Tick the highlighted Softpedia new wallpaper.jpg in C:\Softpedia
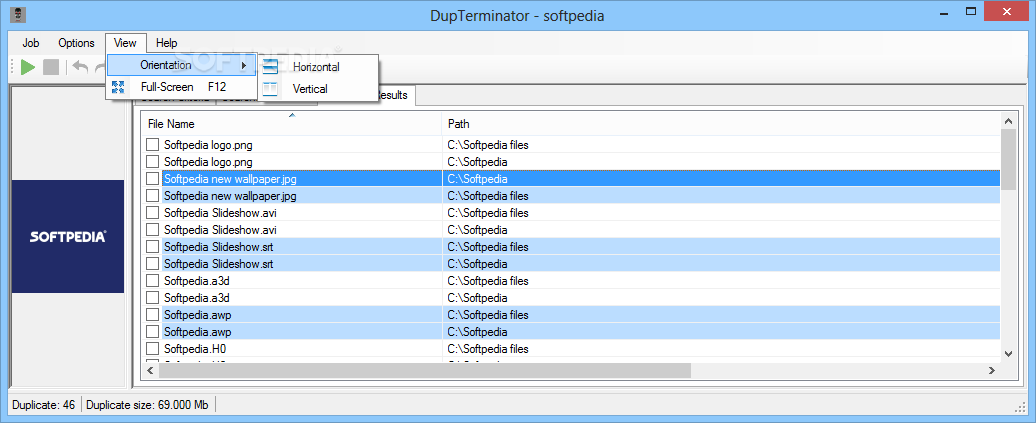This screenshot has width=1036, height=423. 153,178
